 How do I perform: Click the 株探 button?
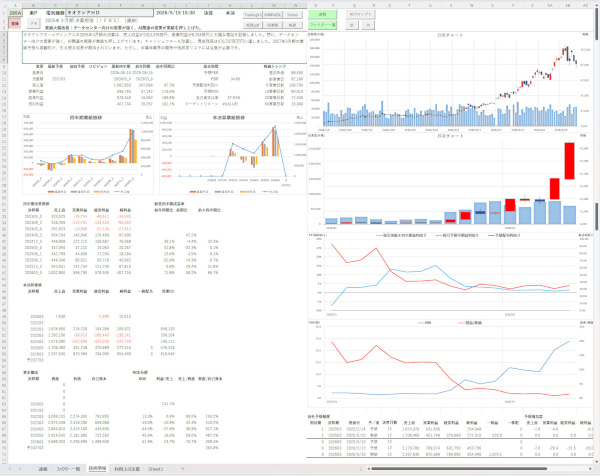point(292,25)
